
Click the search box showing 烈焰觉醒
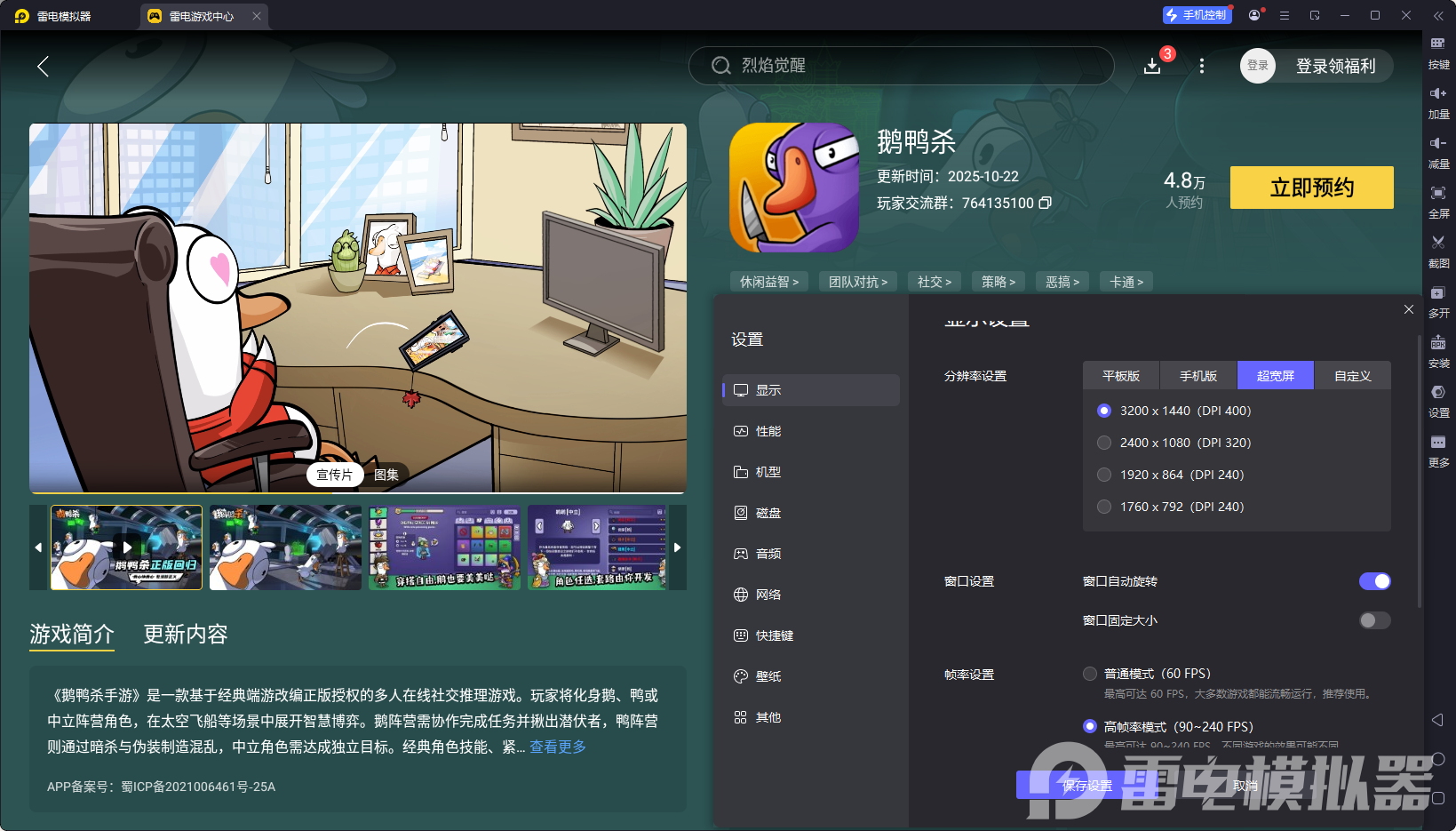pos(901,66)
